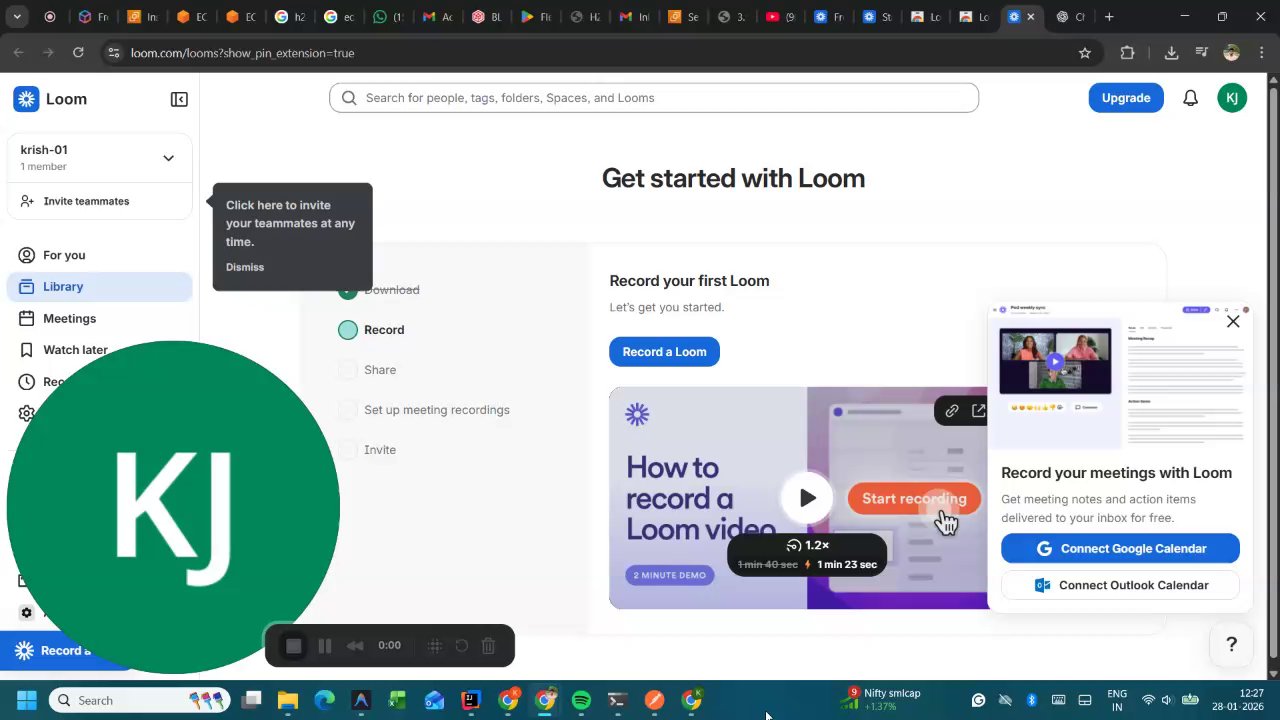Open Spotify from the taskbar
The height and width of the screenshot is (720, 1280).
[x=581, y=700]
